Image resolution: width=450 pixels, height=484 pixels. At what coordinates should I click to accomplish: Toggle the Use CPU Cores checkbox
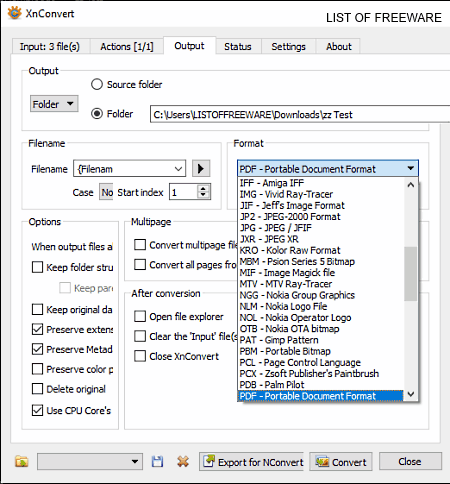coord(37,410)
